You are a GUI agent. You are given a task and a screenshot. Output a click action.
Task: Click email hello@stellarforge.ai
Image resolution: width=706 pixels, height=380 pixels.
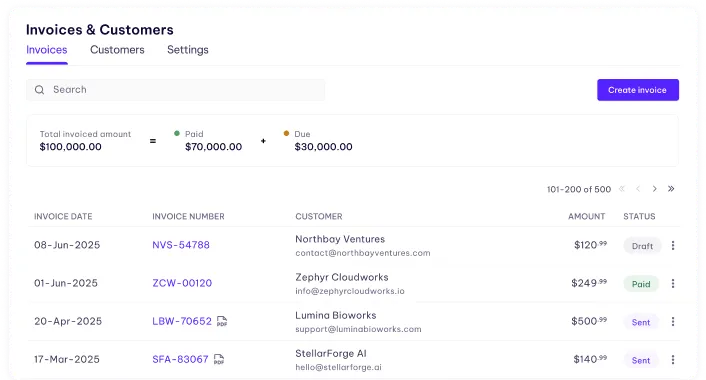click(338, 367)
